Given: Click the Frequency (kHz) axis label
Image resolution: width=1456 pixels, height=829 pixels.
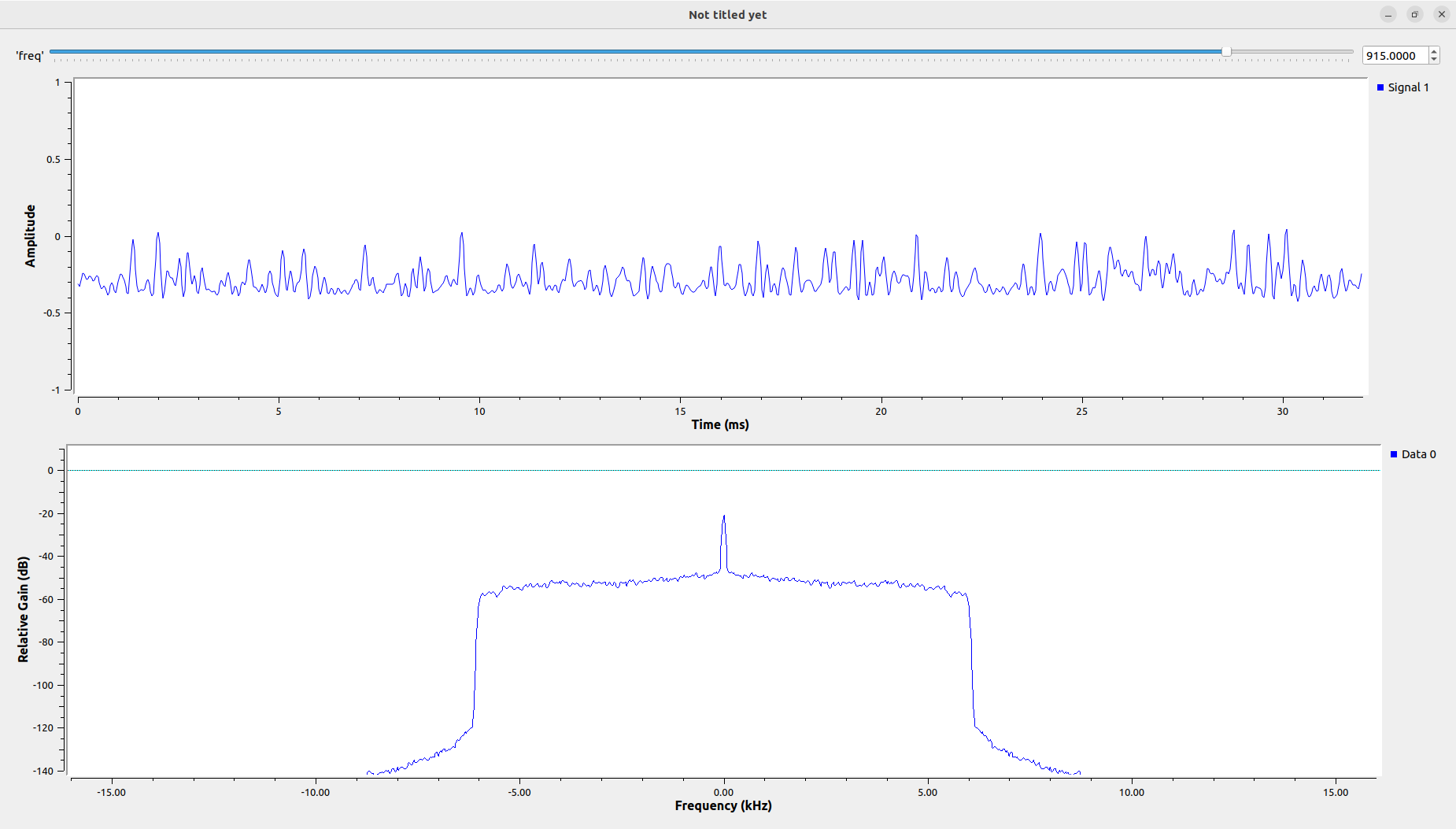Looking at the screenshot, I should coord(723,805).
